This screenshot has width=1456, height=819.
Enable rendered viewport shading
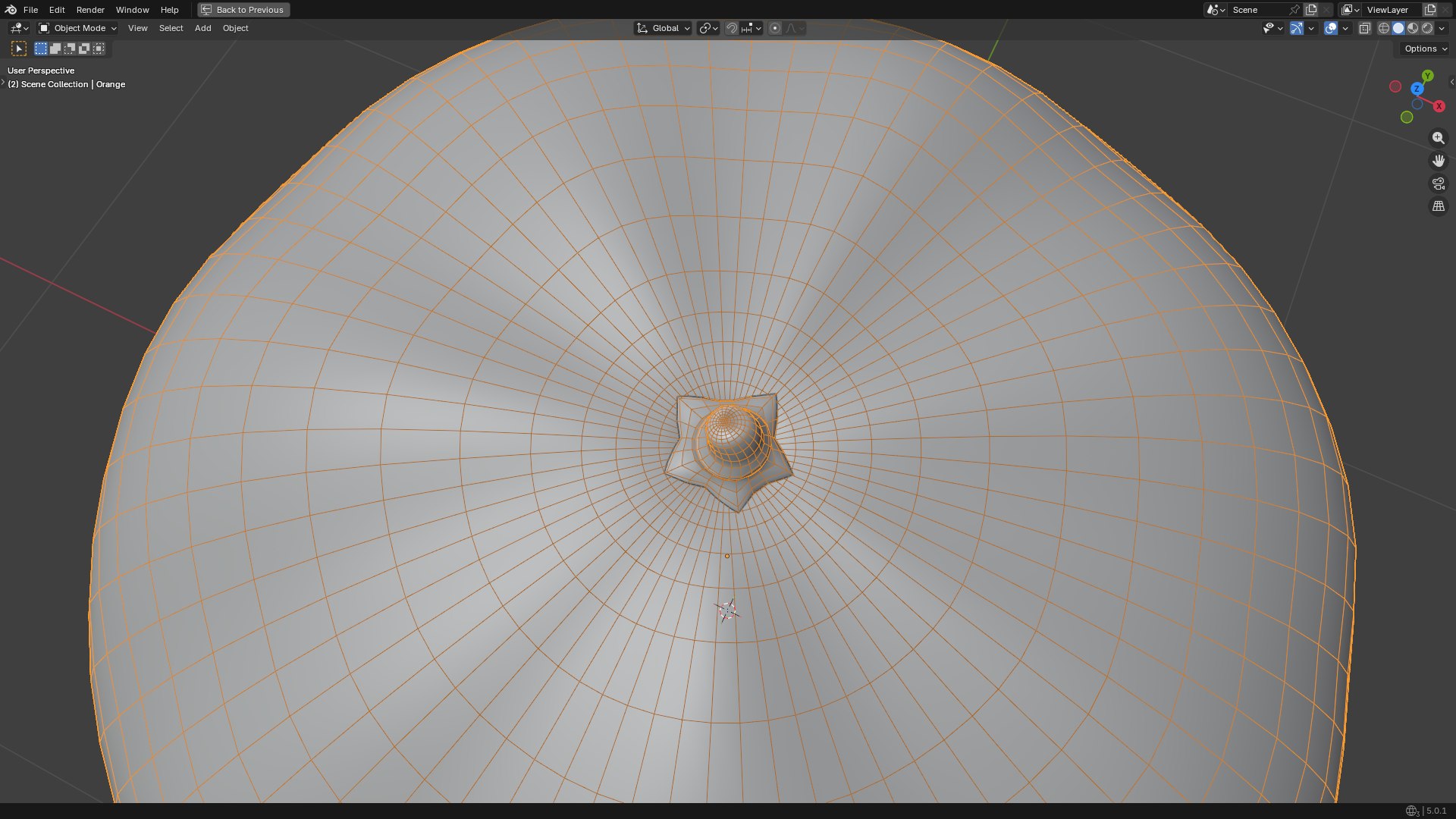[1427, 28]
